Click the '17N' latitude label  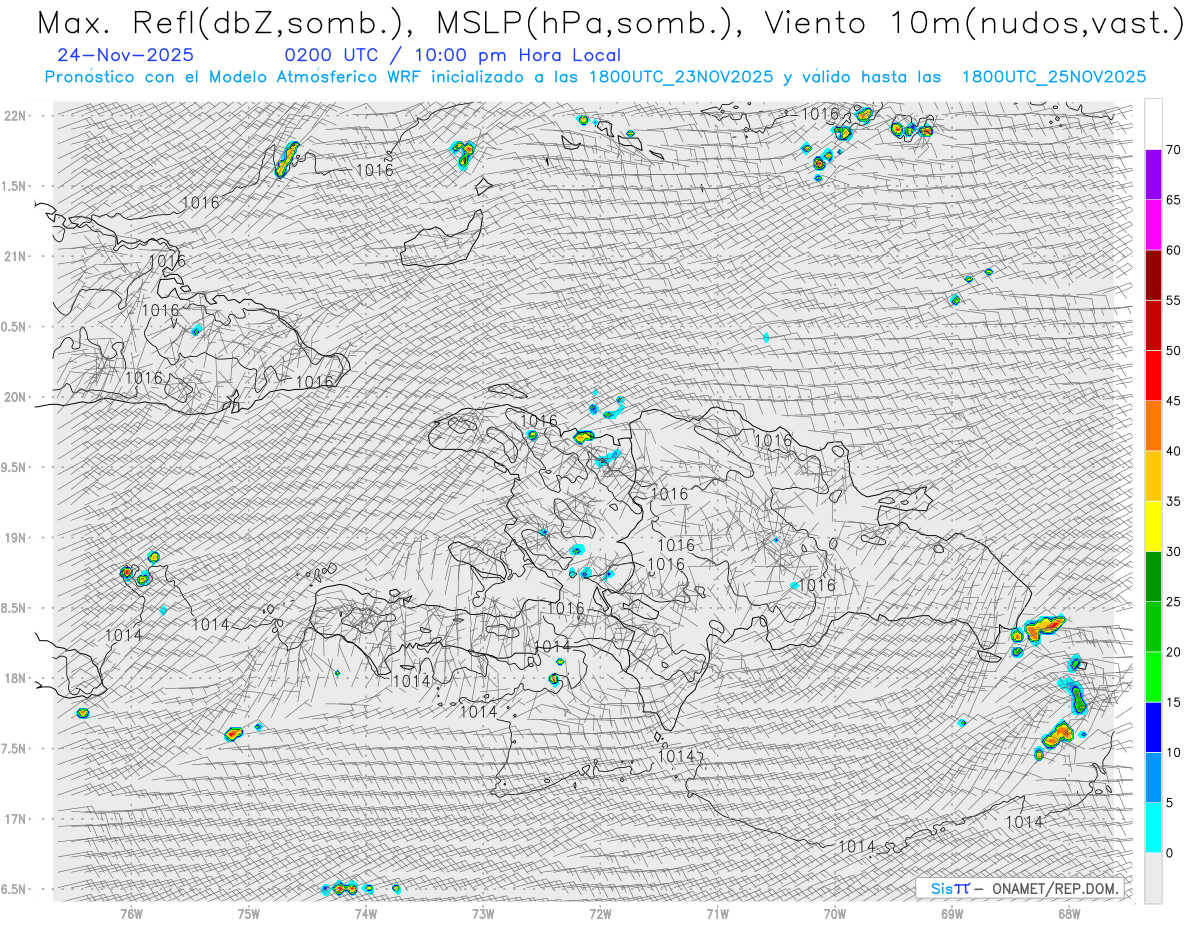pos(15,819)
